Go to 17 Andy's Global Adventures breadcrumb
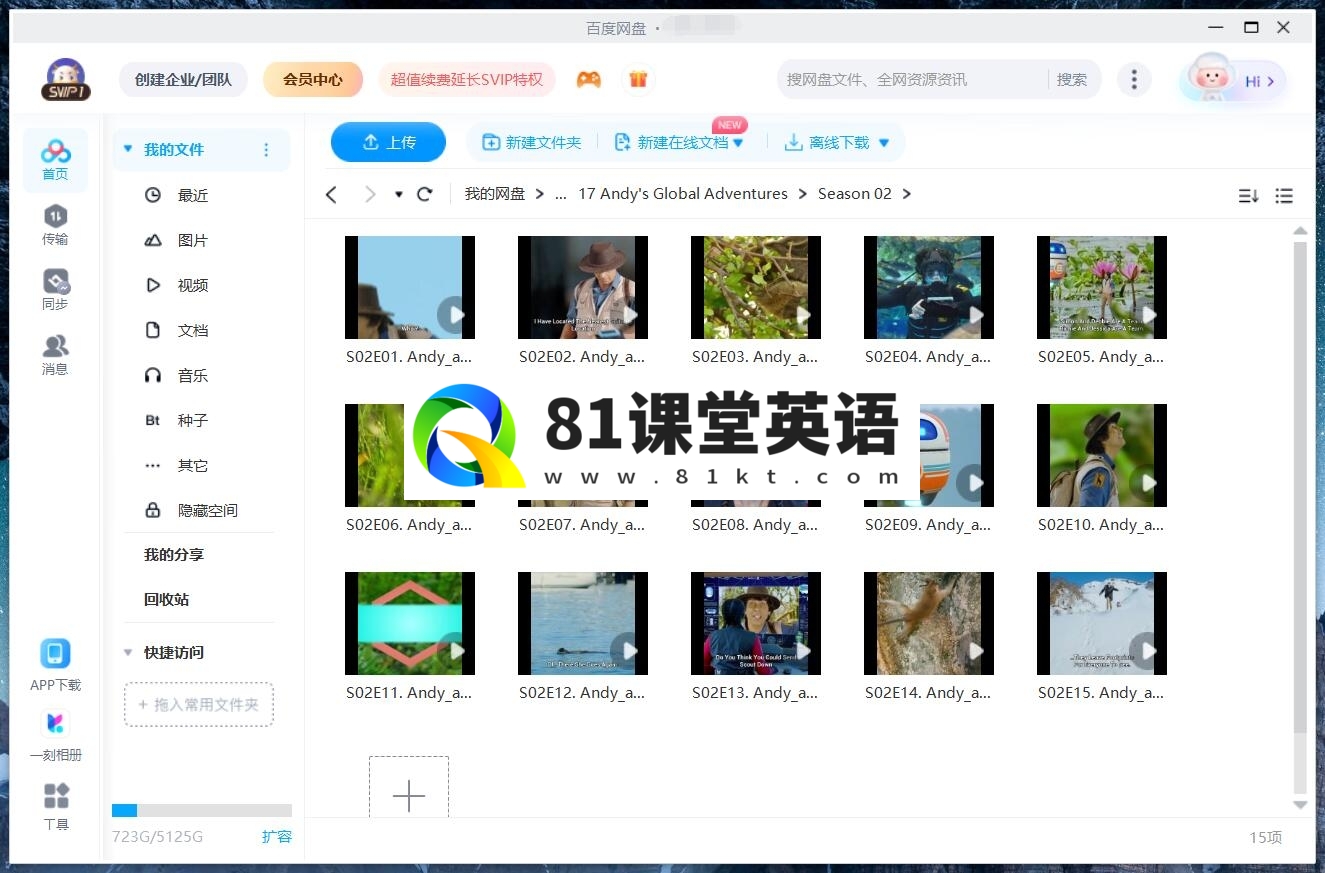1325x873 pixels. pos(683,194)
